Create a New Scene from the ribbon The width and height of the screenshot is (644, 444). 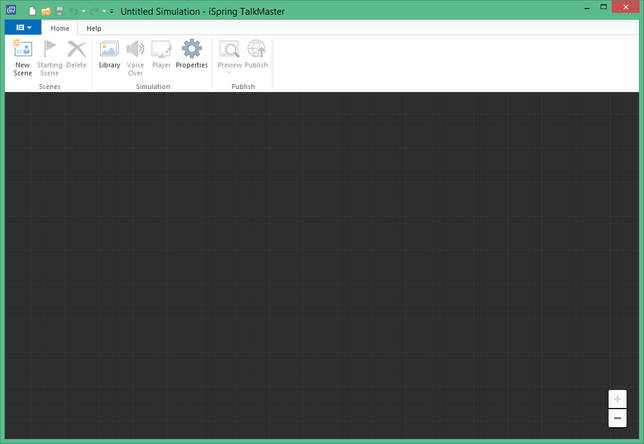[x=23, y=58]
